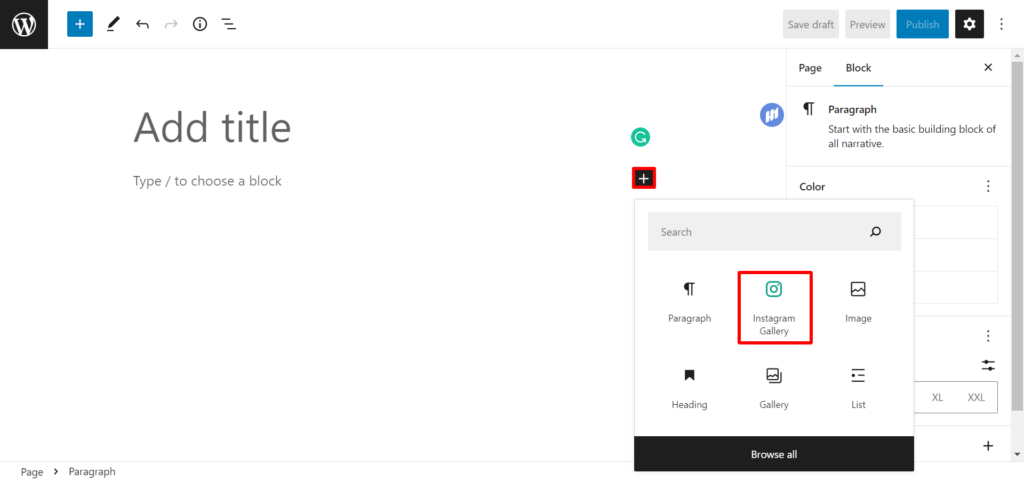Choose the List block
The image size is (1024, 481).
[858, 388]
